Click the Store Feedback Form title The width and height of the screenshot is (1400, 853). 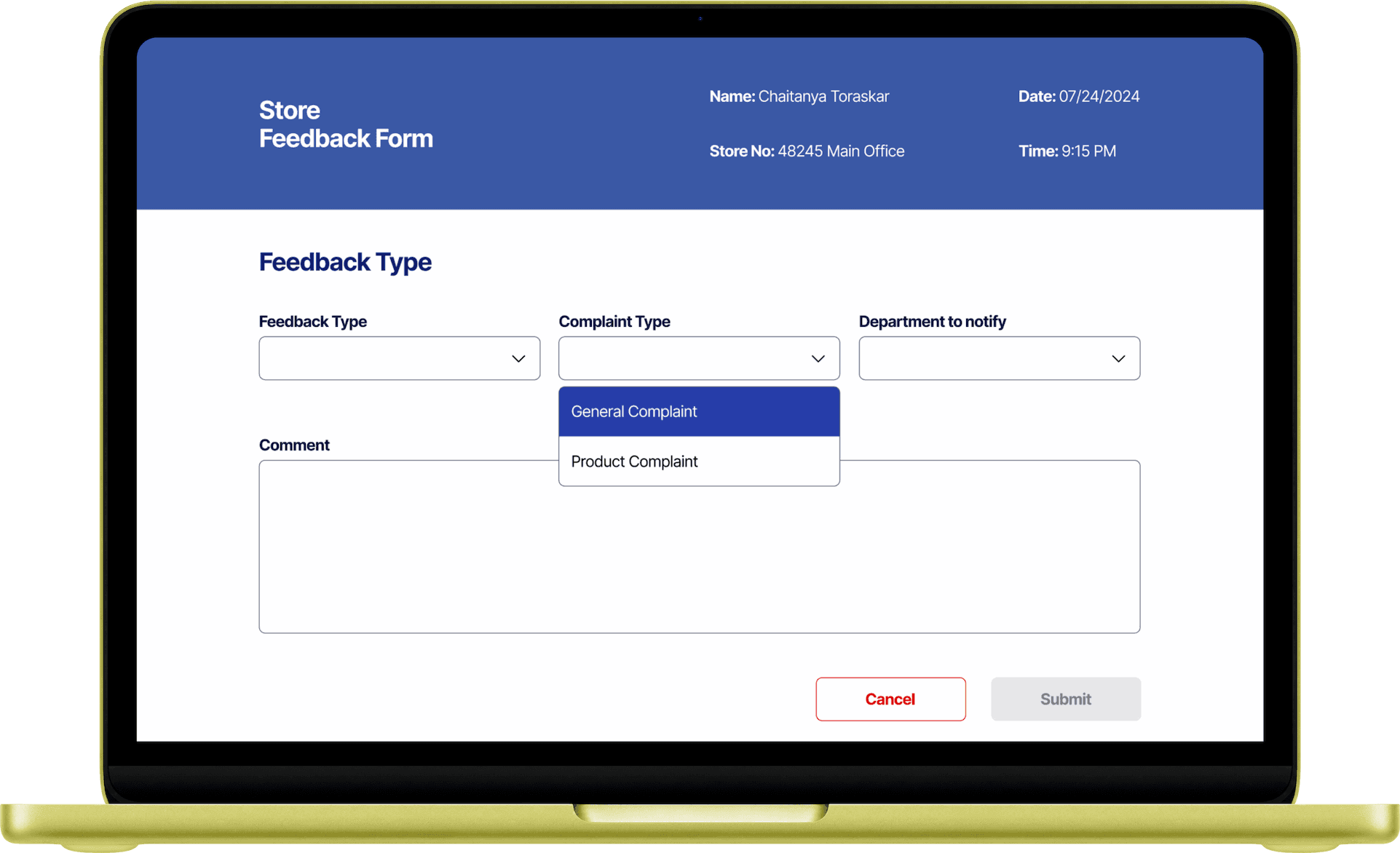pos(346,124)
